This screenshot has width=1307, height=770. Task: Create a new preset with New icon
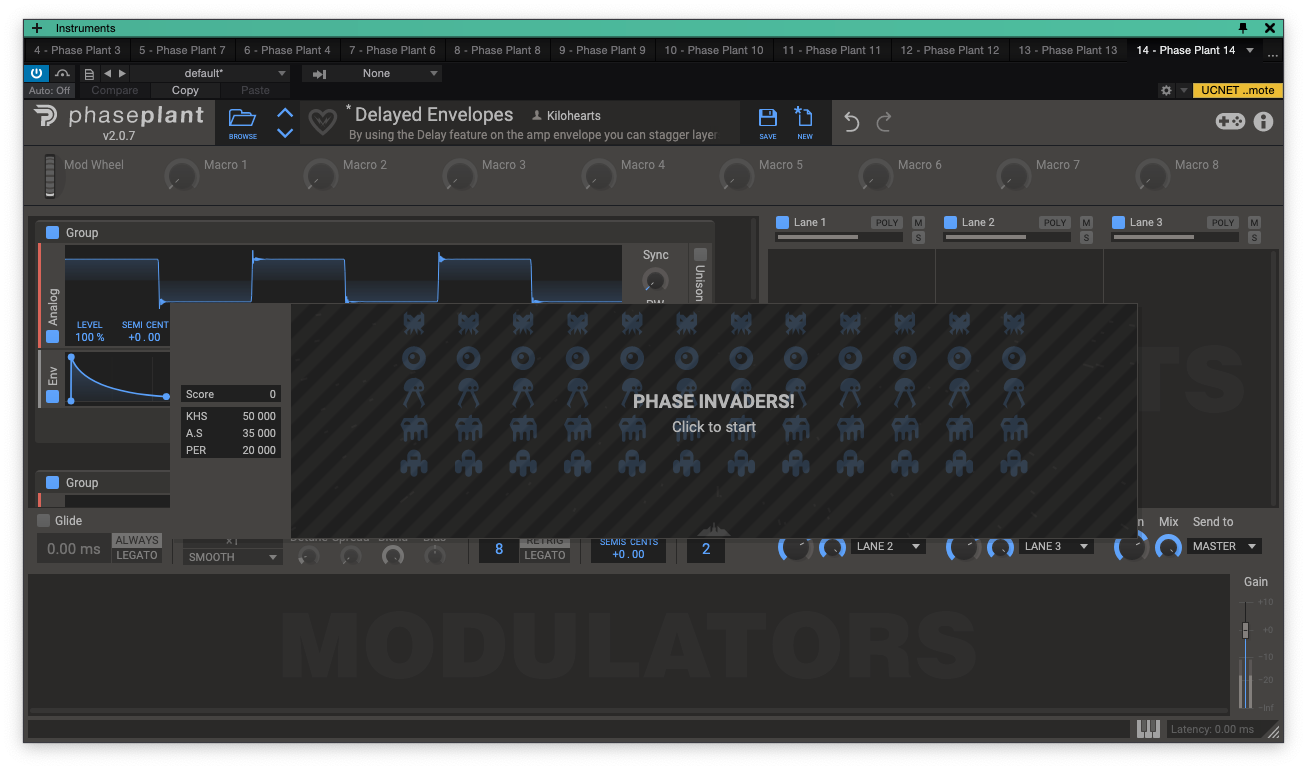[804, 122]
